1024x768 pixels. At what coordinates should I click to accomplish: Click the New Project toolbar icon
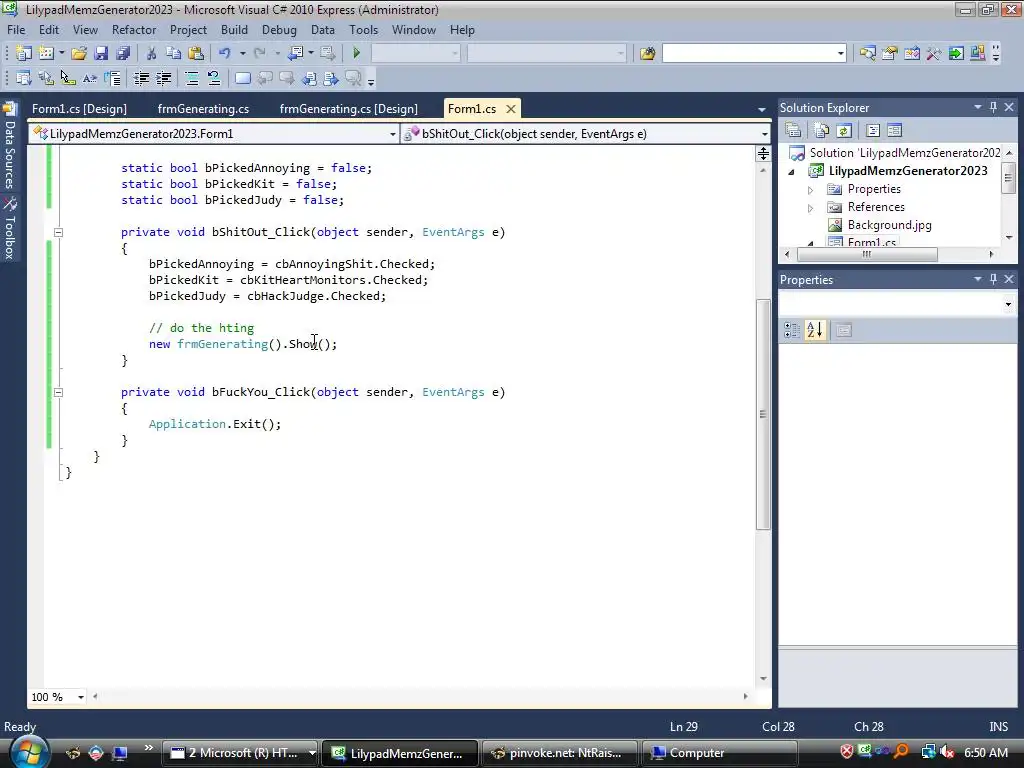click(x=24, y=53)
